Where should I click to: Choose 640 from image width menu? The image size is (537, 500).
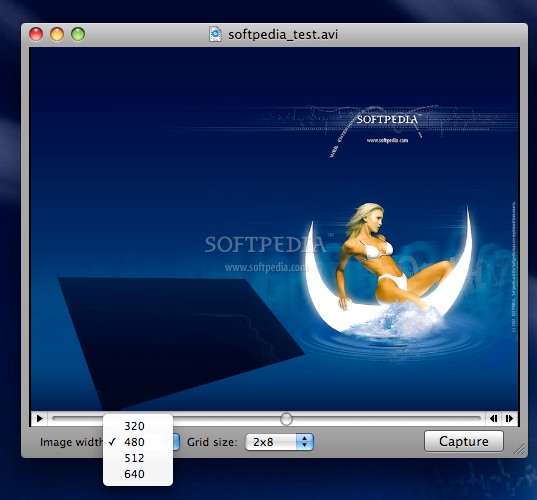[138, 474]
